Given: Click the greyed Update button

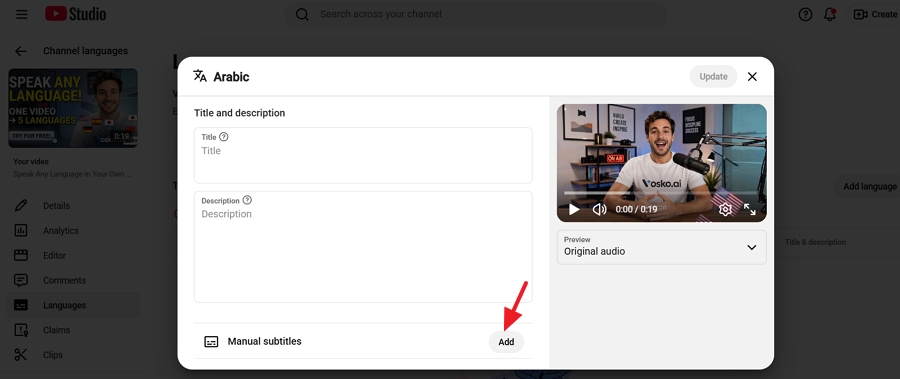Looking at the screenshot, I should [x=713, y=76].
